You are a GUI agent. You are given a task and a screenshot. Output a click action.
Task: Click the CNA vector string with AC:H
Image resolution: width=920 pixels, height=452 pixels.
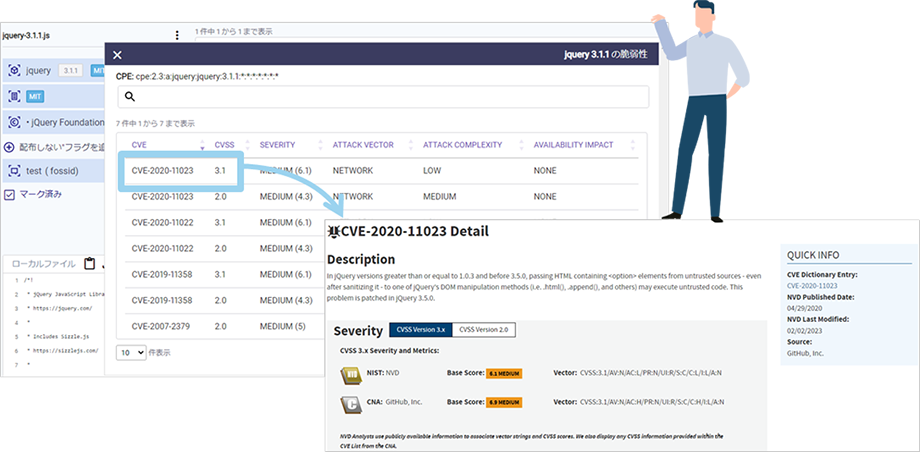pyautogui.click(x=652, y=403)
